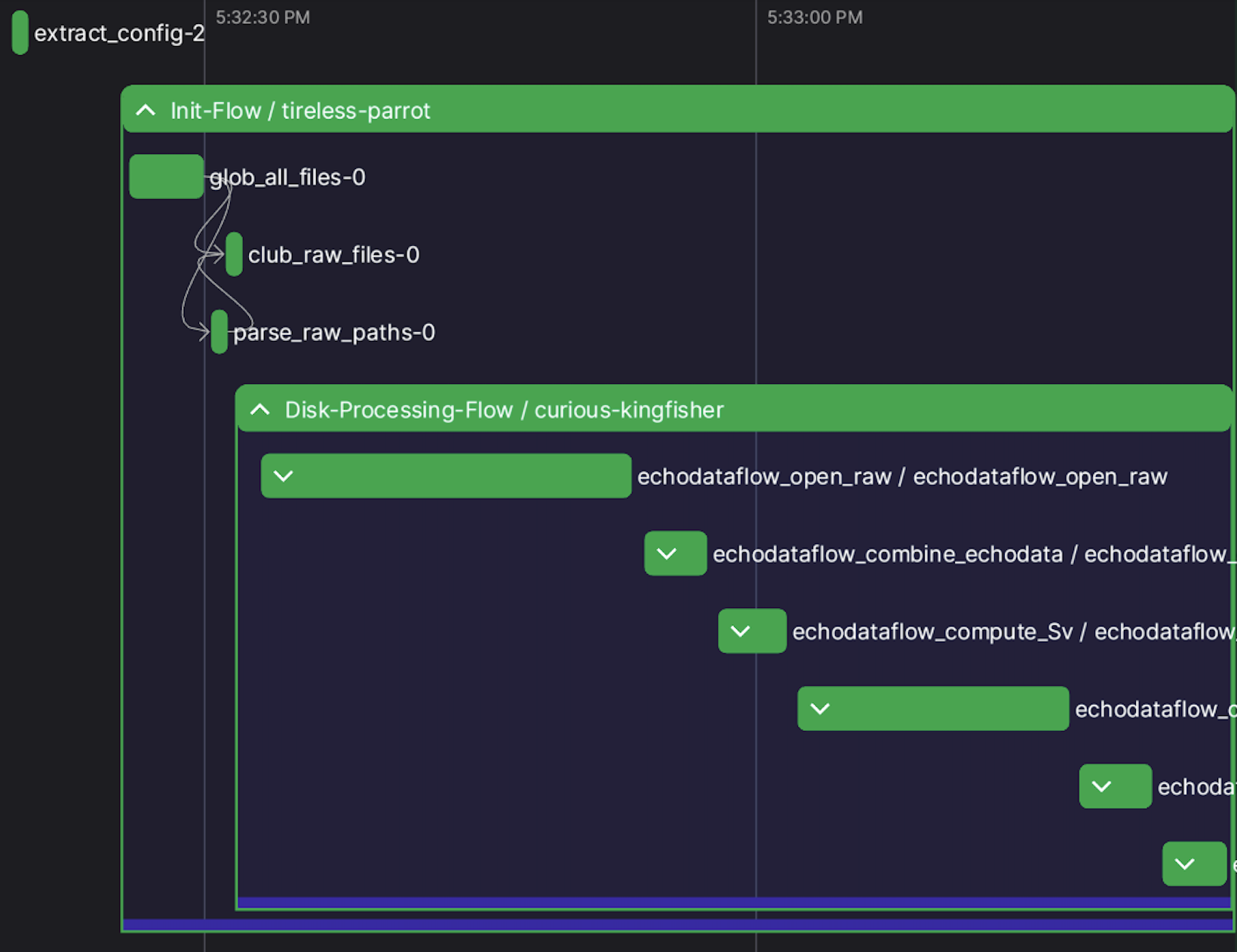Select the echodataflow_compute_Sv run bar
Viewport: 1237px width, 952px height.
[x=751, y=631]
